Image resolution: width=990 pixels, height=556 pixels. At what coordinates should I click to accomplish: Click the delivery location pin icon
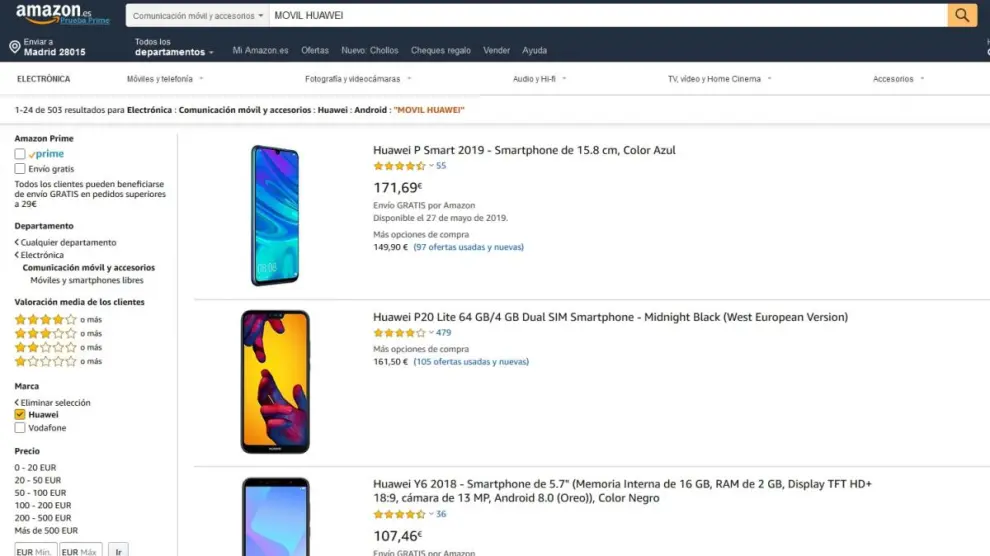click(15, 47)
